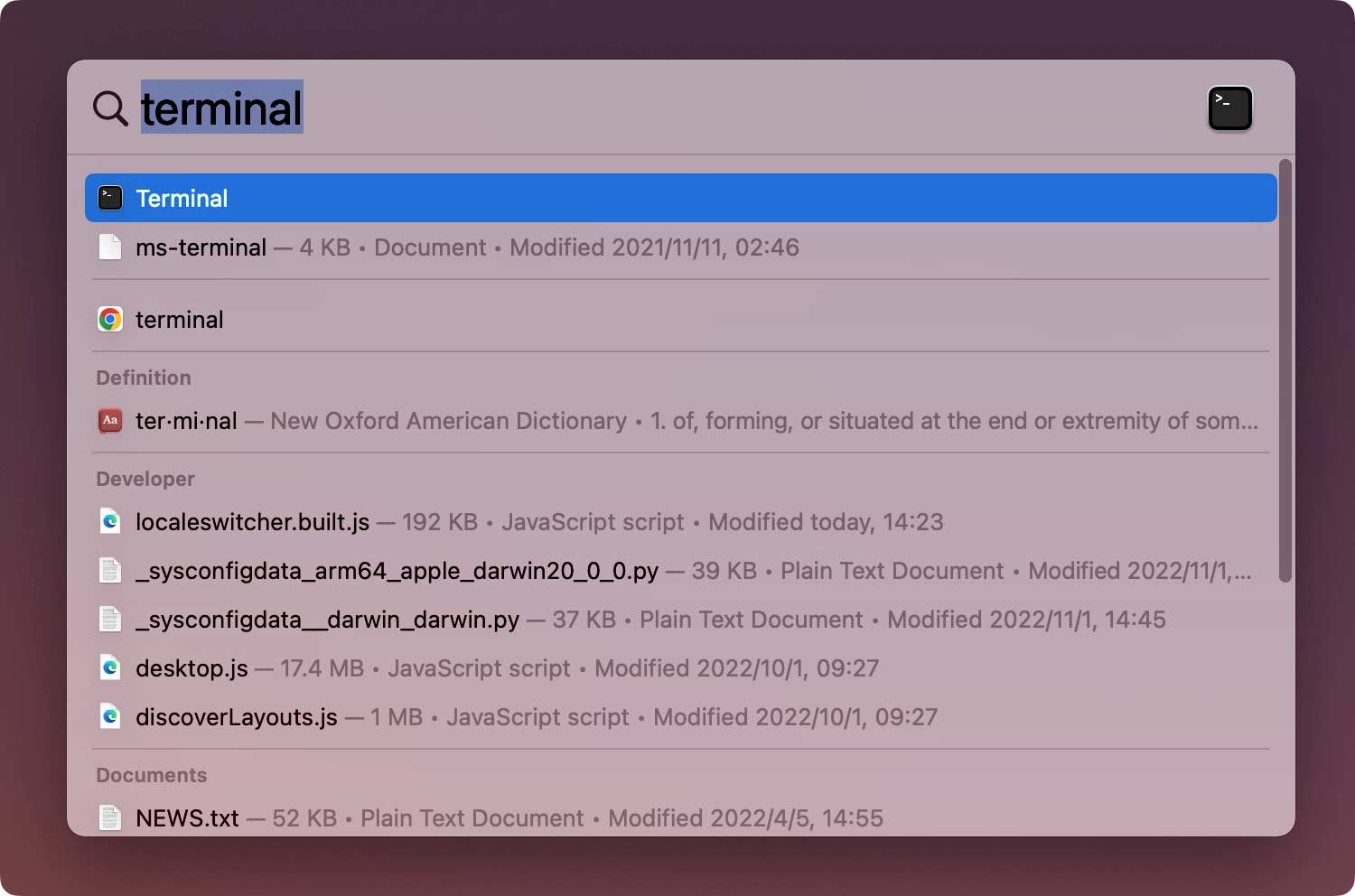Image resolution: width=1355 pixels, height=896 pixels.
Task: Click the results list vertical scrollbar
Action: (1285, 370)
